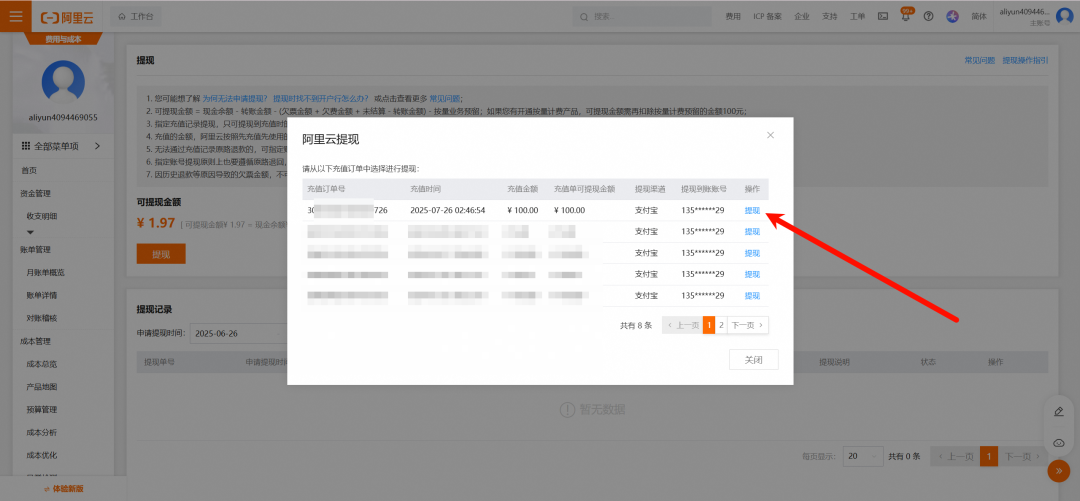Click the orange 提现 button under 可提现金额
1080x501 pixels.
[161, 254]
